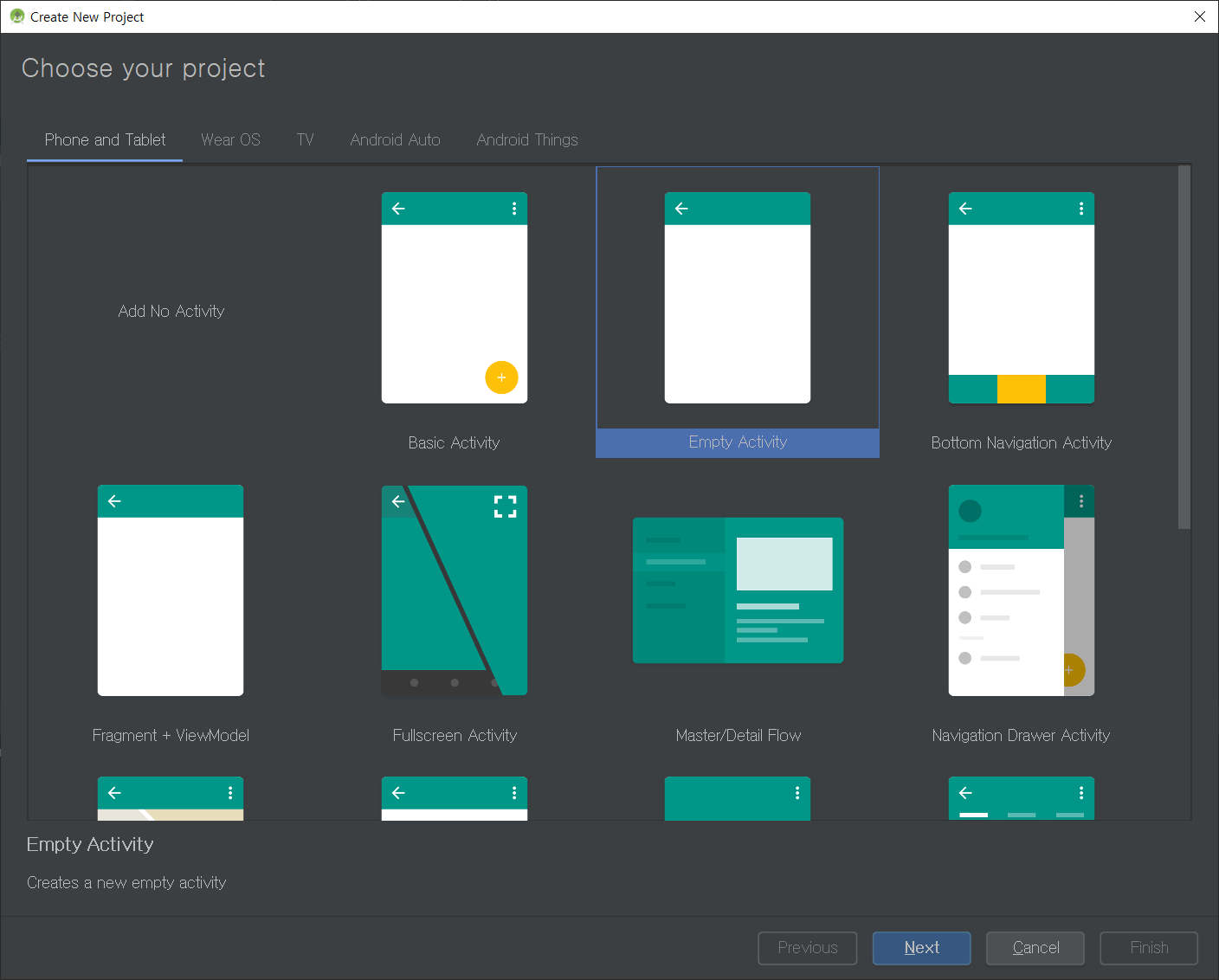Image resolution: width=1219 pixels, height=980 pixels.
Task: Click the Master/Detail Flow label
Action: point(738,736)
